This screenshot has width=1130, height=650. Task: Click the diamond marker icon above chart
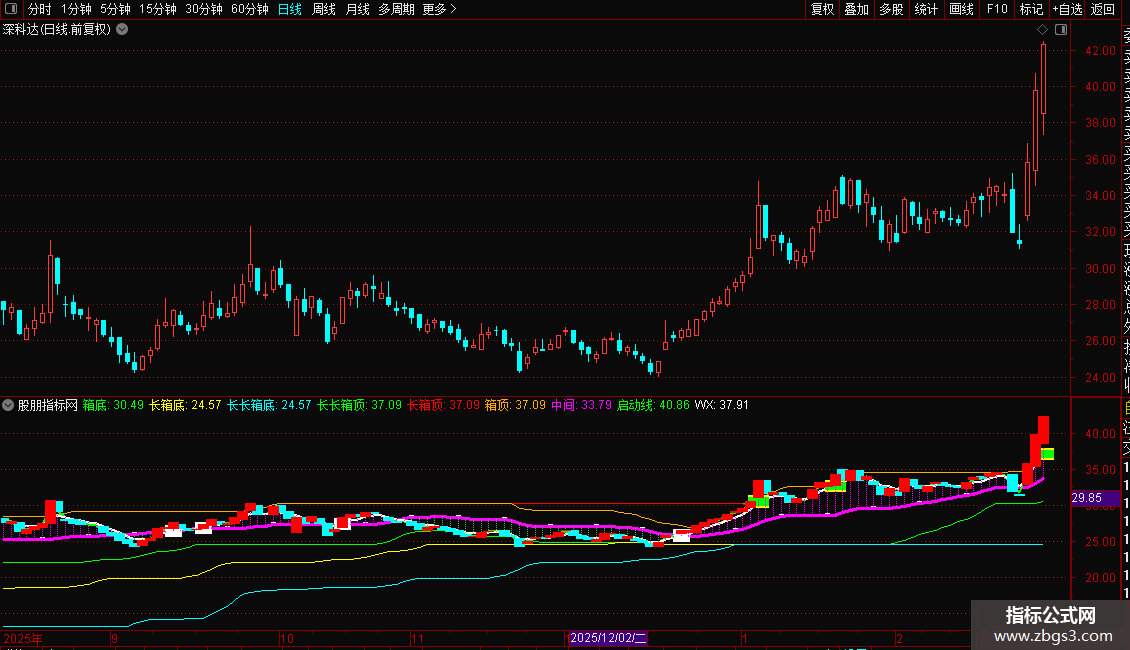point(1043,30)
